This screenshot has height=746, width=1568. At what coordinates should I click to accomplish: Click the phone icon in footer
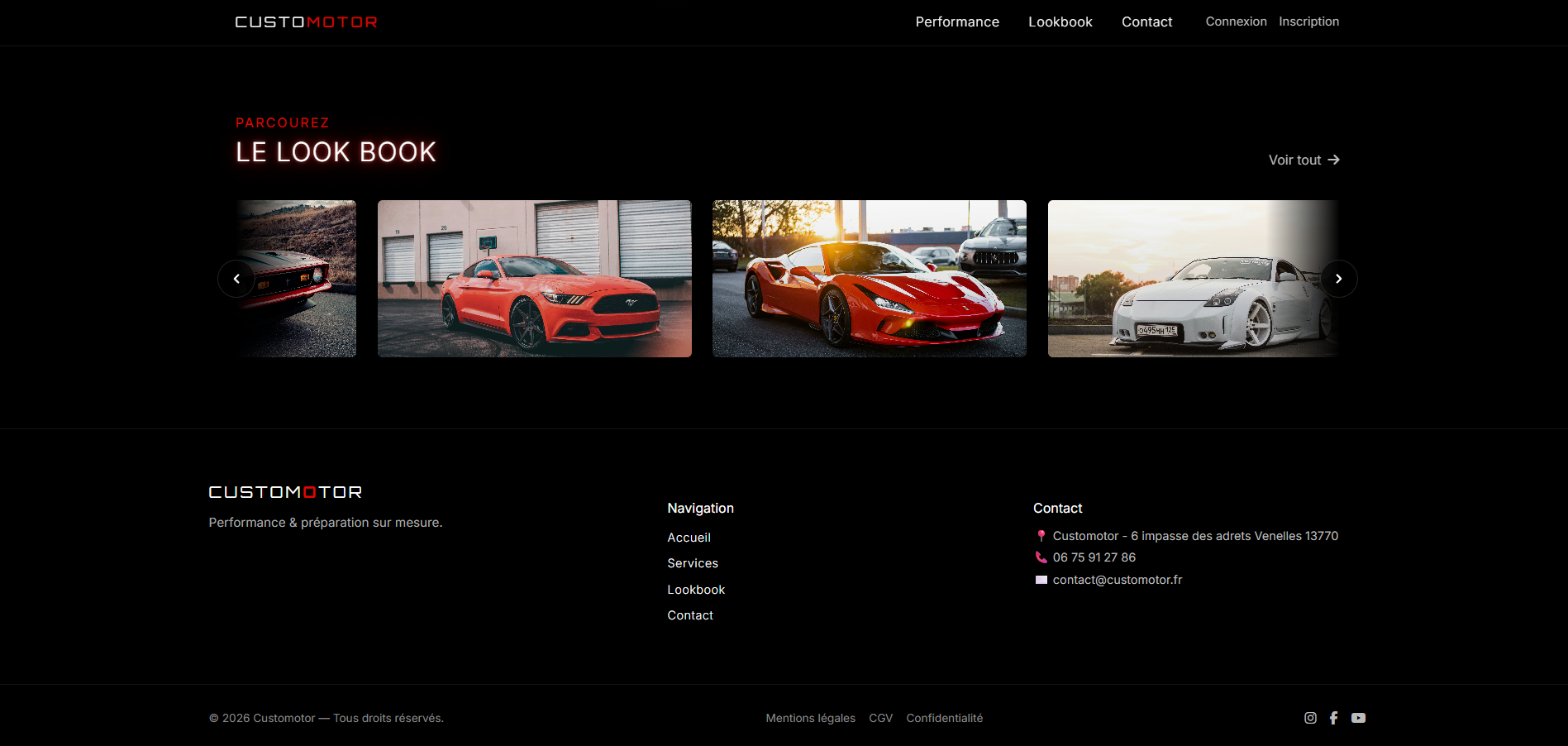pos(1041,557)
